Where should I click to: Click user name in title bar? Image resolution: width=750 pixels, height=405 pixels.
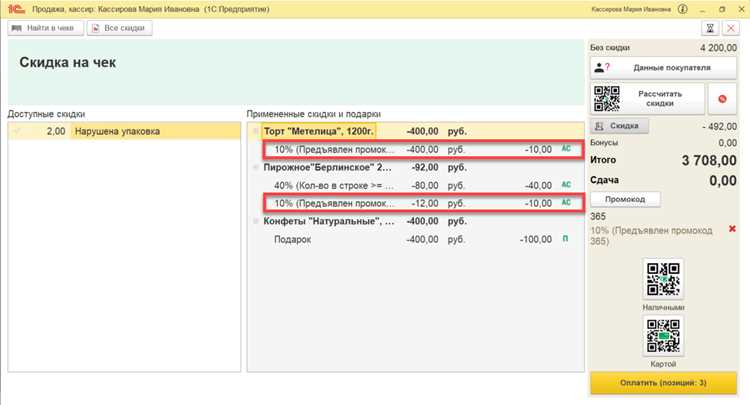(631, 9)
